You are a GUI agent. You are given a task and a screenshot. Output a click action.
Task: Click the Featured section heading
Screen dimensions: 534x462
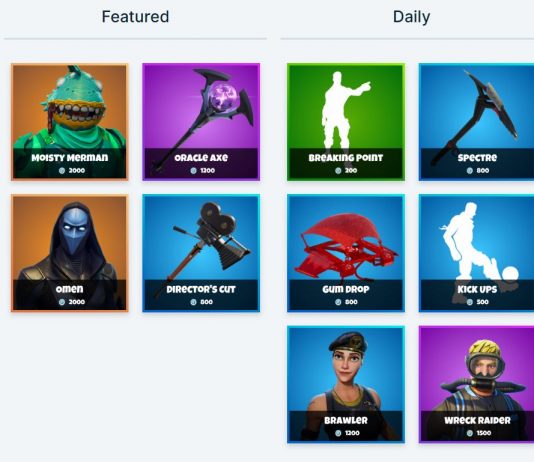click(x=135, y=17)
